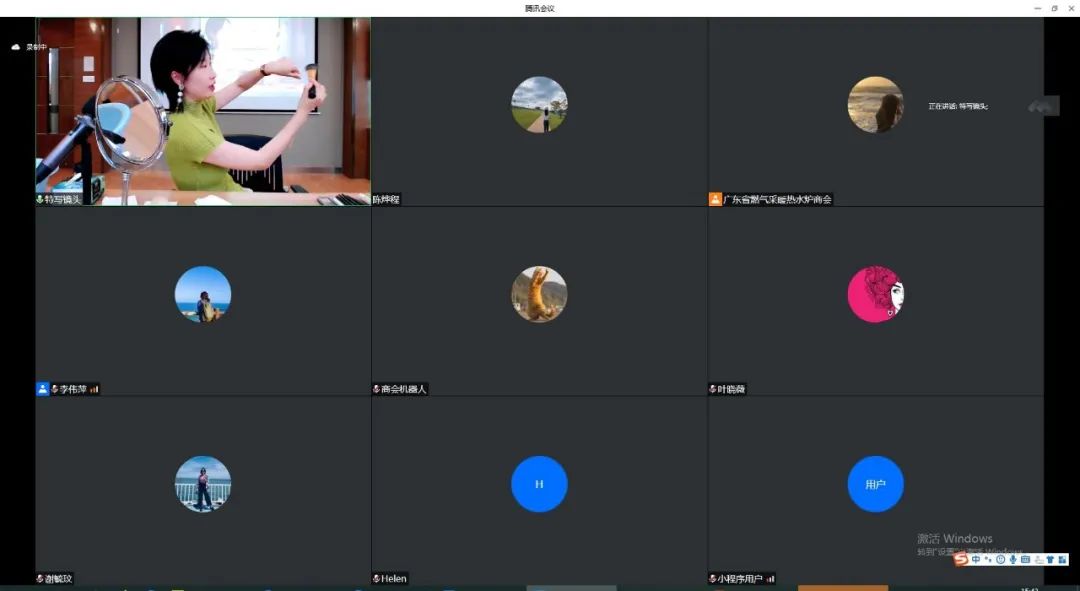Click Helen's blue H avatar

coord(539,484)
